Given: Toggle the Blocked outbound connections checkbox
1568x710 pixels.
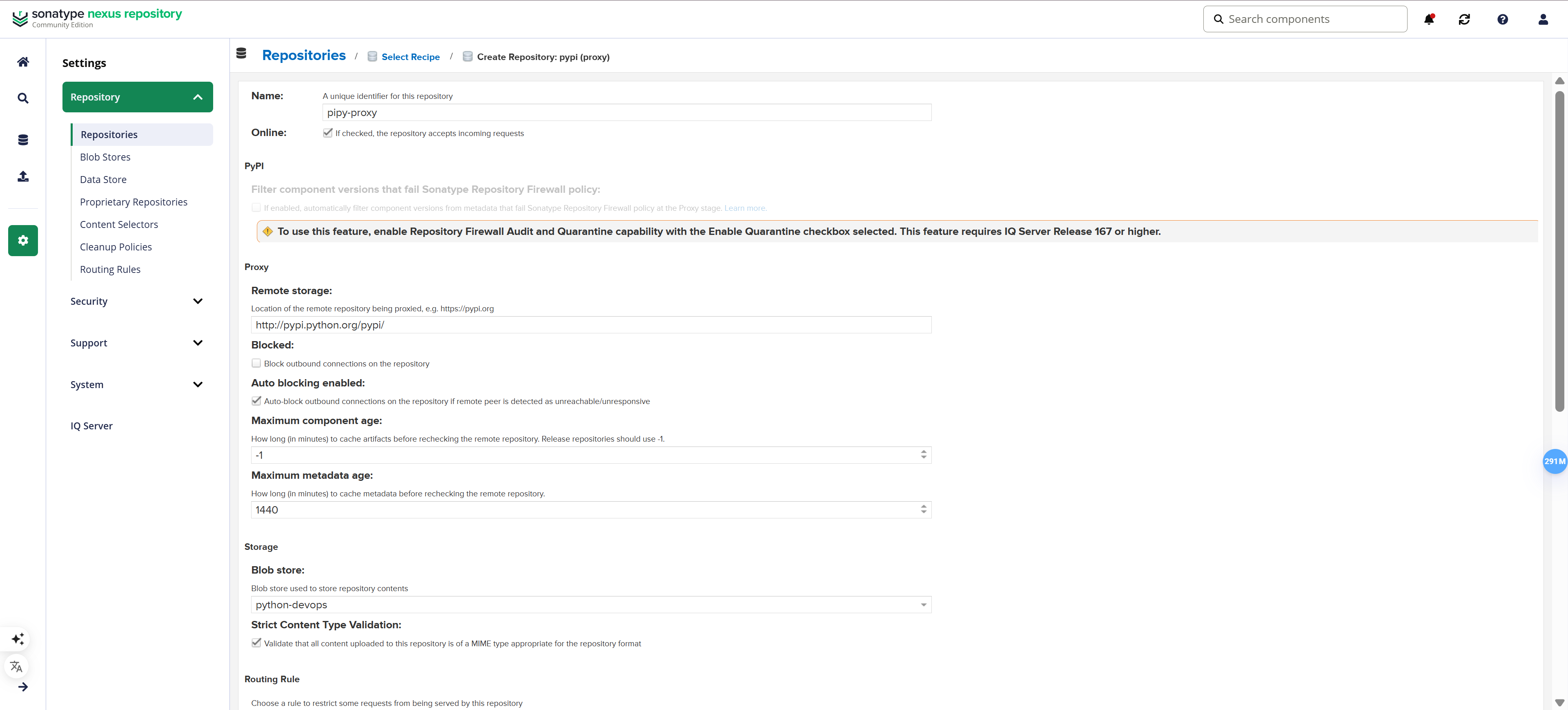Looking at the screenshot, I should coord(256,363).
